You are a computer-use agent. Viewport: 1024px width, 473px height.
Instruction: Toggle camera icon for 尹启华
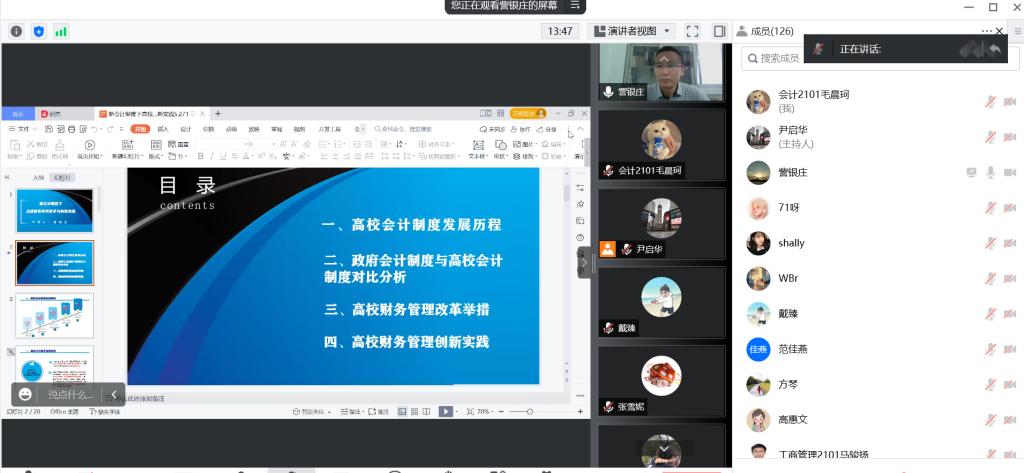point(1010,137)
